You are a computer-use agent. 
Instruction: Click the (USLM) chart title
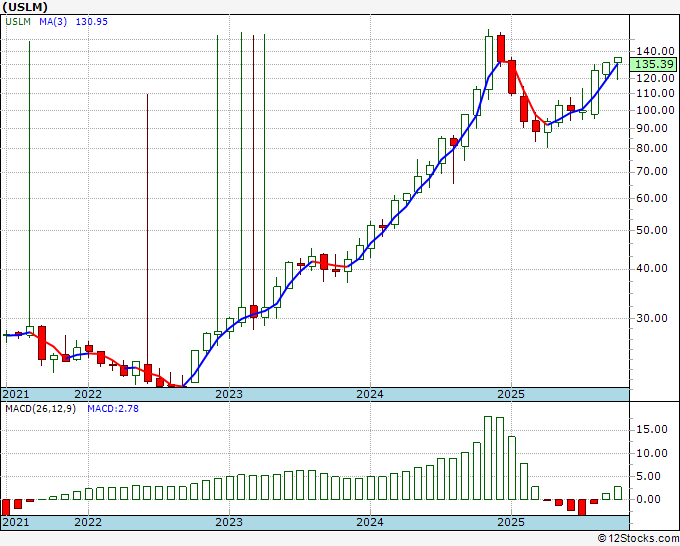[x=25, y=7]
